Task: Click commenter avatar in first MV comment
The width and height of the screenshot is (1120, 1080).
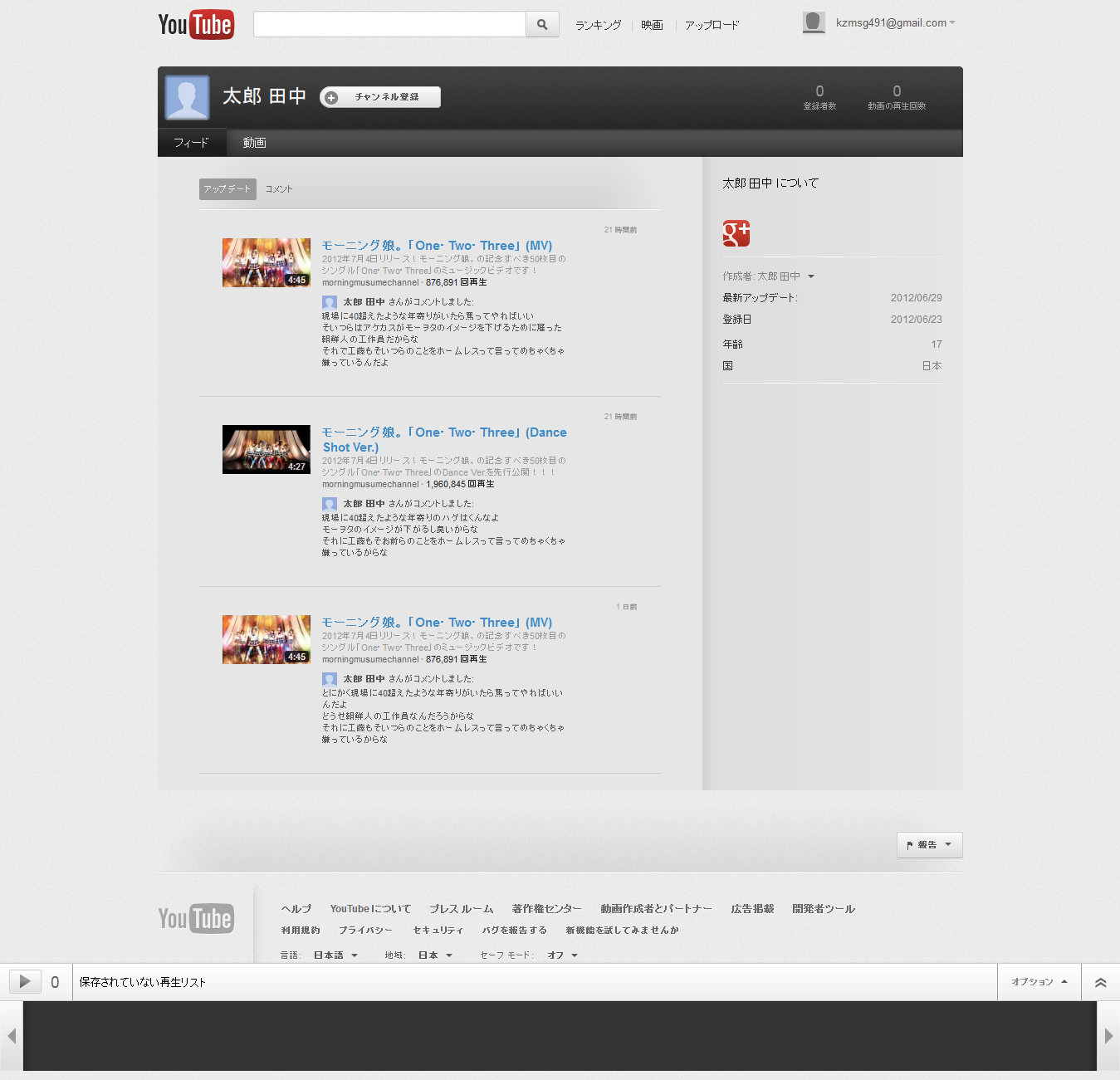Action: (330, 302)
